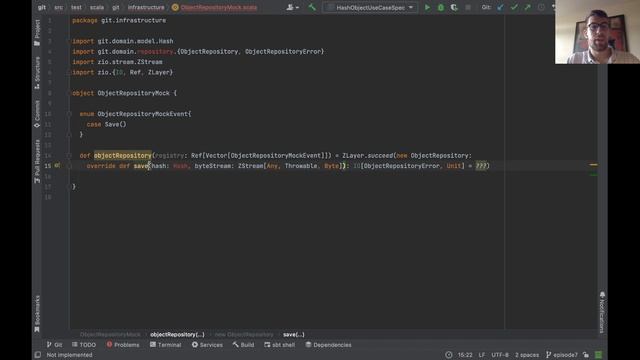Open the TODO tool window
The image size is (640, 360).
[84, 345]
